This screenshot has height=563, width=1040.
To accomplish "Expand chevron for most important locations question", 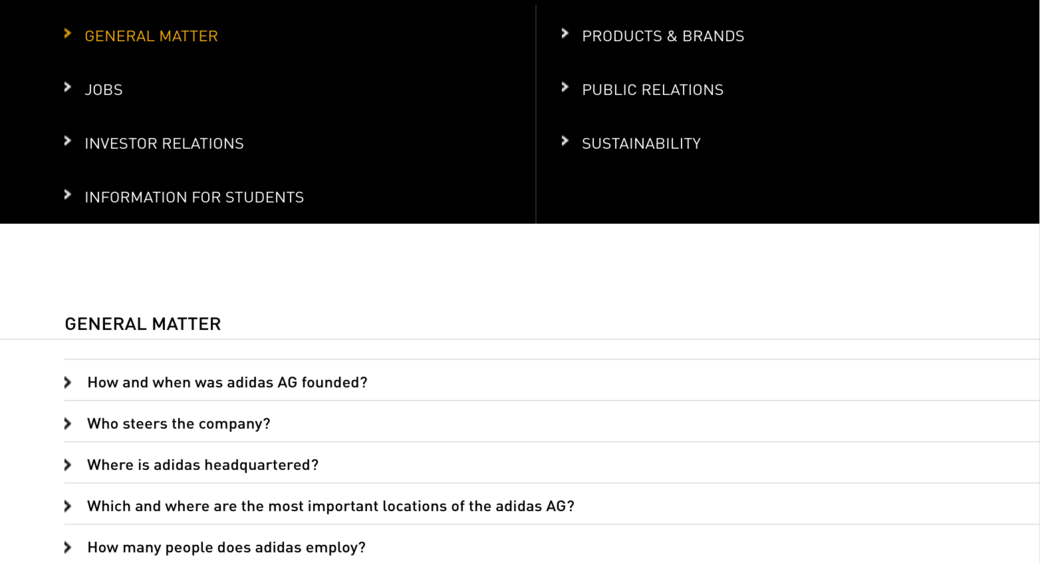I will point(68,507).
